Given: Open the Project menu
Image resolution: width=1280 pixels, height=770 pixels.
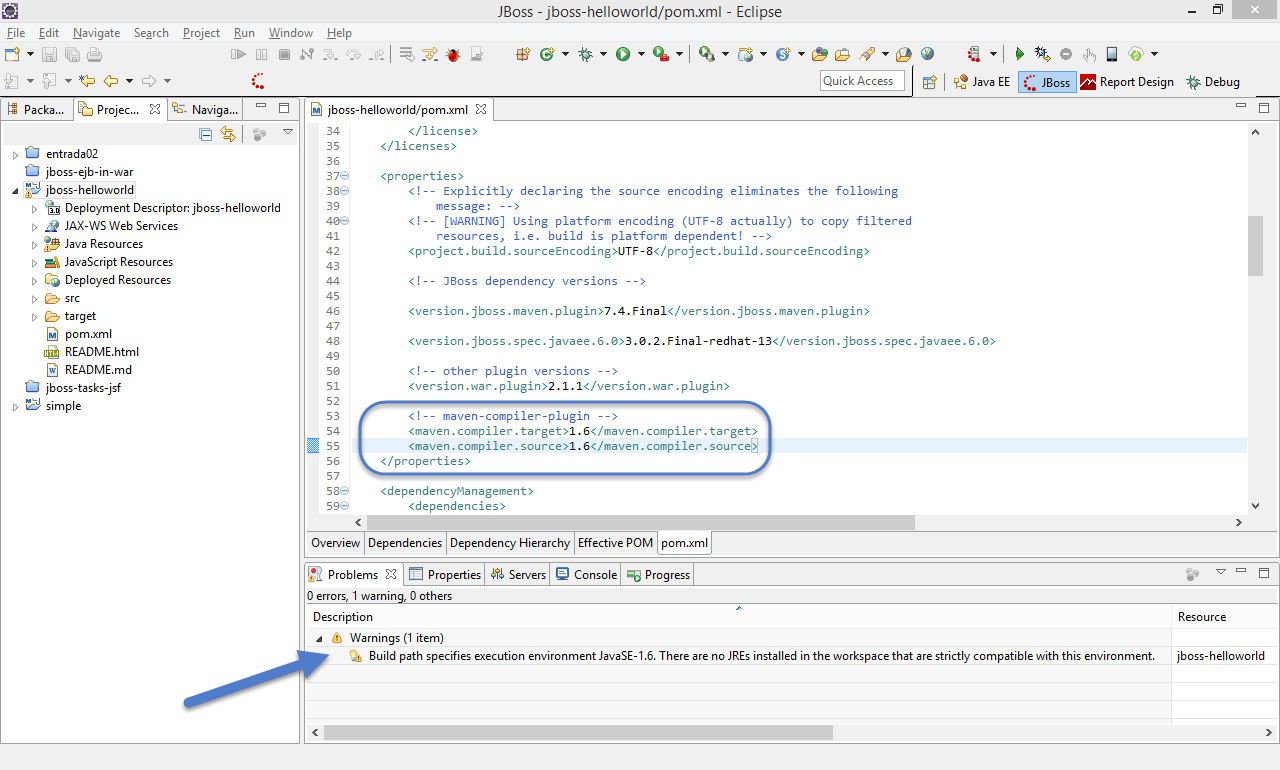Looking at the screenshot, I should click(x=201, y=33).
